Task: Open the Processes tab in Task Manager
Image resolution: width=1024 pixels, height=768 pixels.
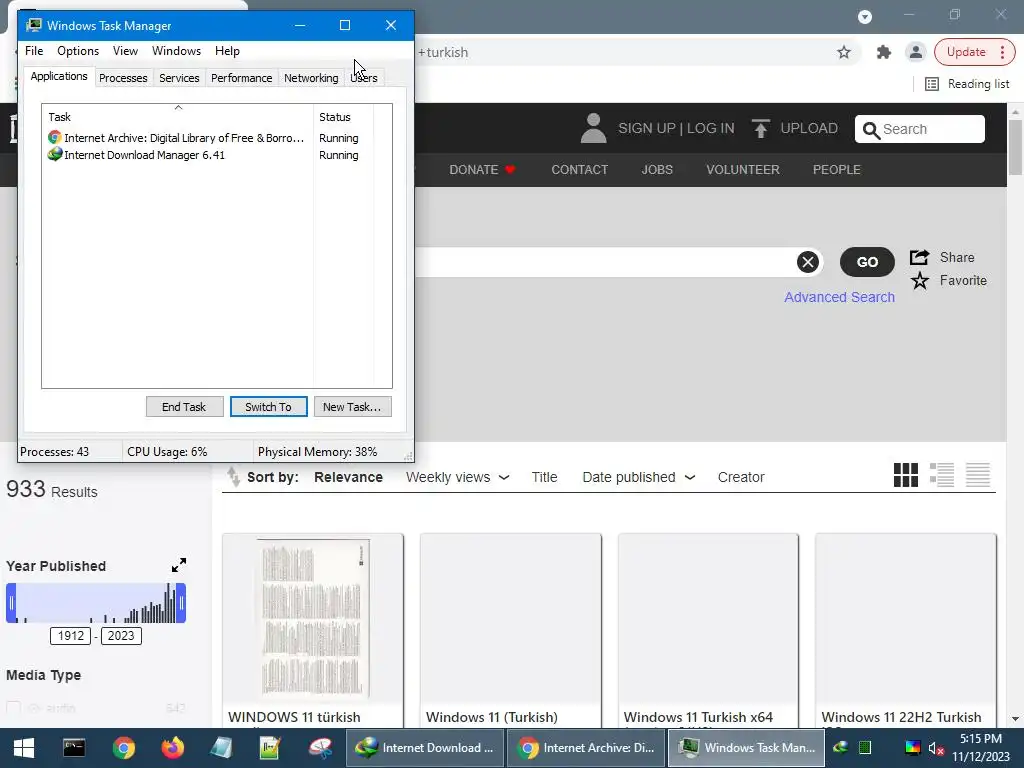Action: [123, 78]
